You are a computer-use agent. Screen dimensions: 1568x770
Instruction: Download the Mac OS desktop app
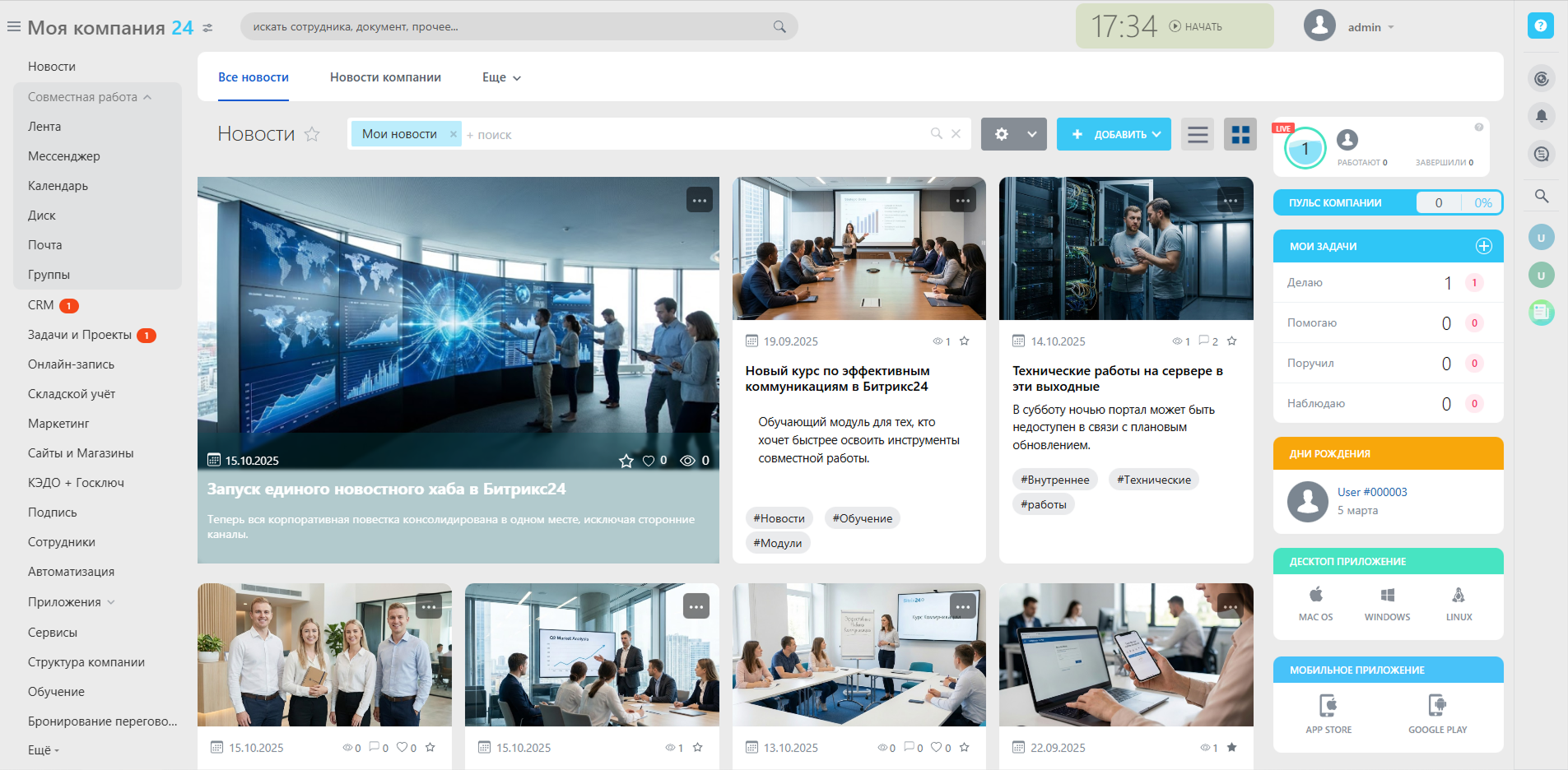tap(1315, 603)
